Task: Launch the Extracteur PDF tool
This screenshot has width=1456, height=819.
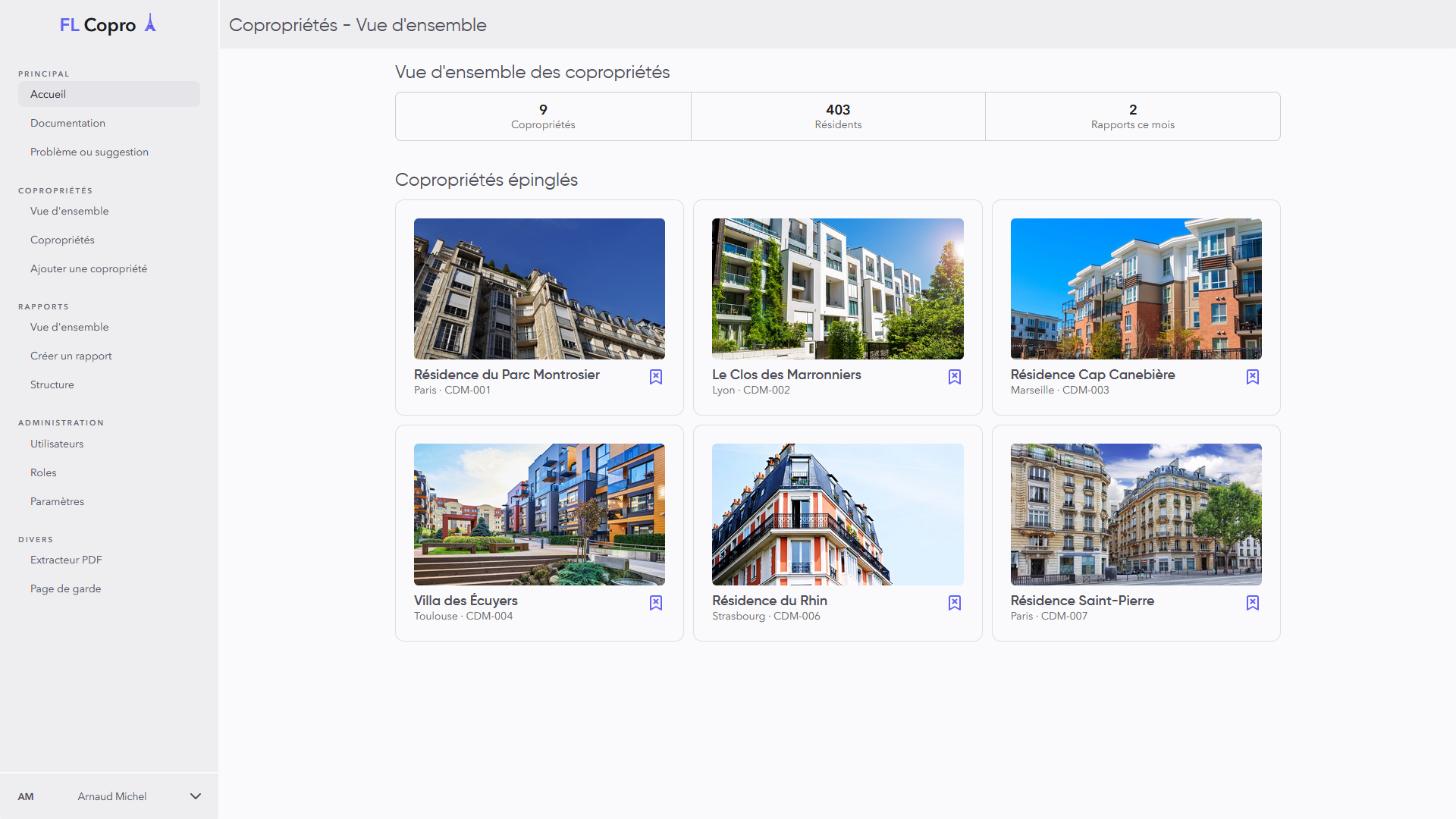Action: coord(109,560)
